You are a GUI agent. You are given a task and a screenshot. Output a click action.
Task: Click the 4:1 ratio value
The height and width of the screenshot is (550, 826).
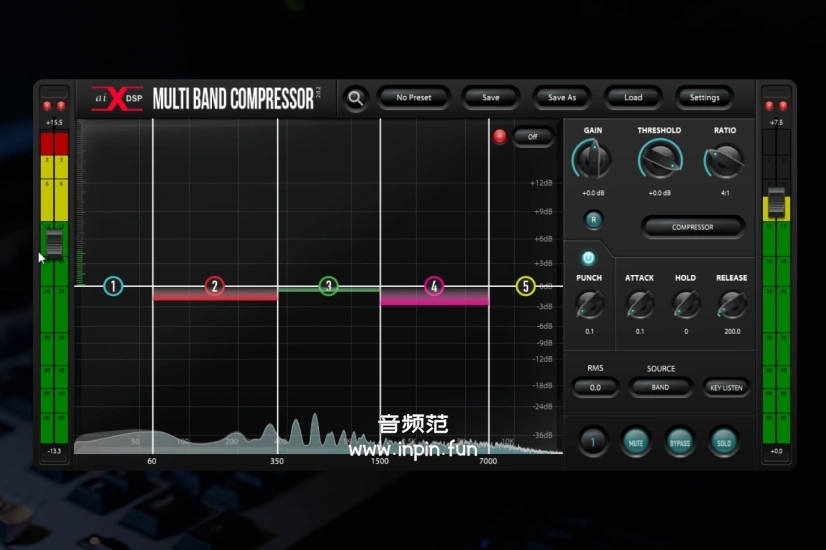tap(725, 193)
